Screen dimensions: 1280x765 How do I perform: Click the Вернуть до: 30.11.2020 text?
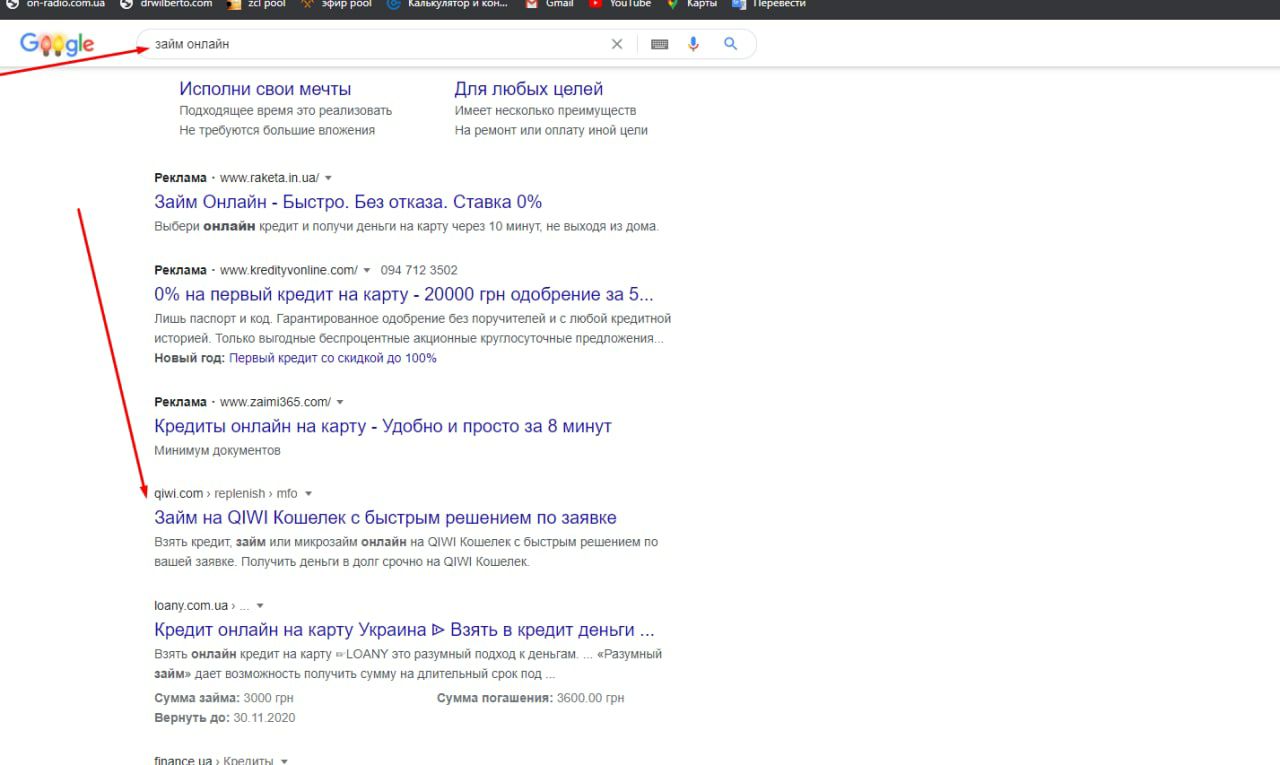[224, 718]
